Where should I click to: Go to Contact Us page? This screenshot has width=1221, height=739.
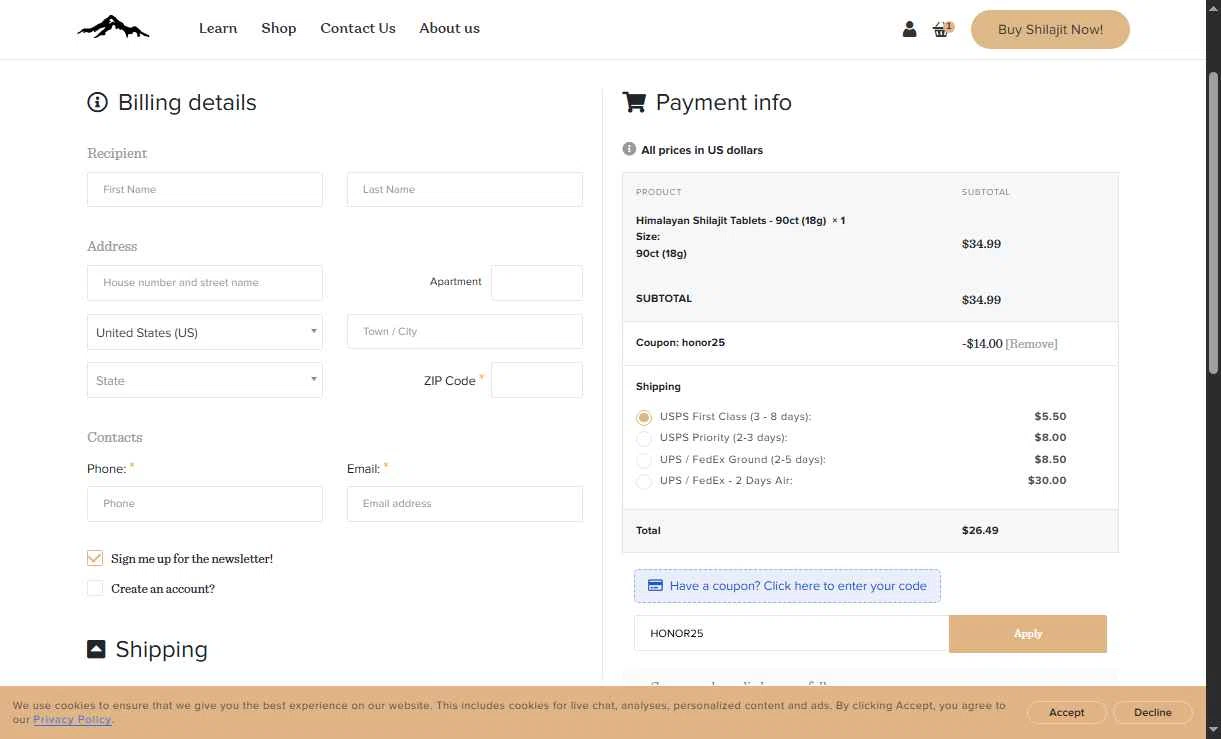358,28
